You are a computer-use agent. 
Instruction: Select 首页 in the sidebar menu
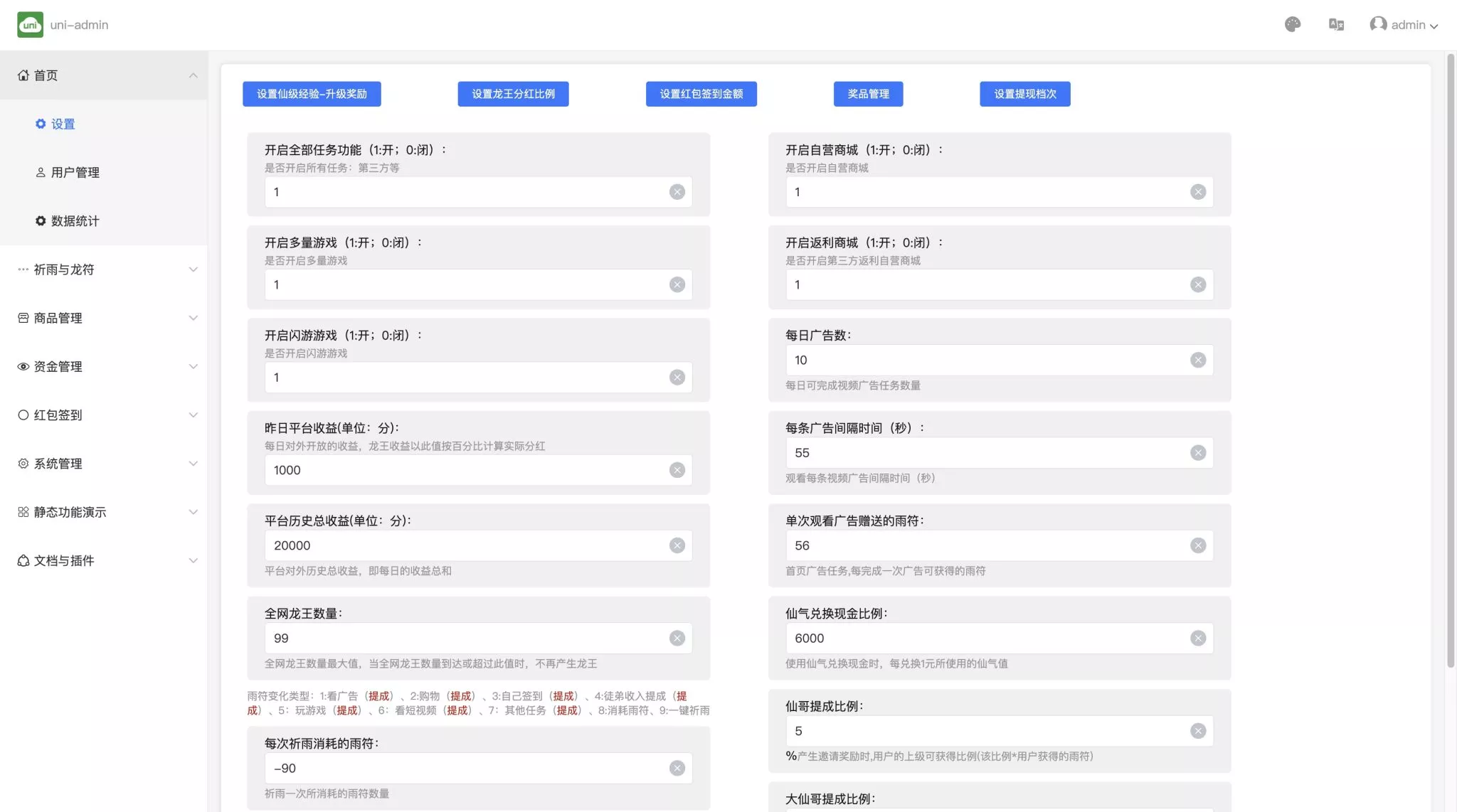click(46, 75)
